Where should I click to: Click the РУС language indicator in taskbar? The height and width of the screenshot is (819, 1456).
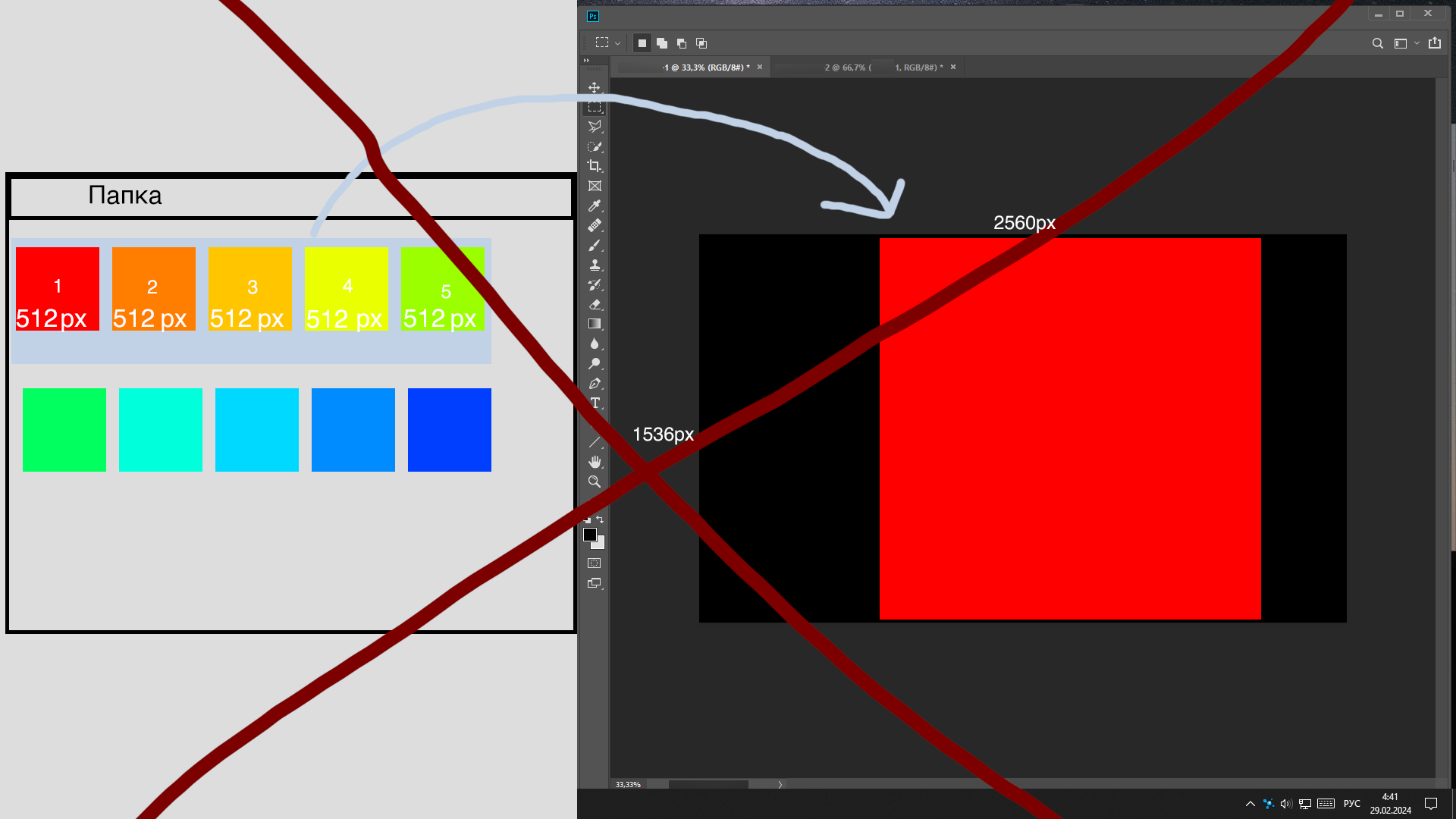[1351, 804]
